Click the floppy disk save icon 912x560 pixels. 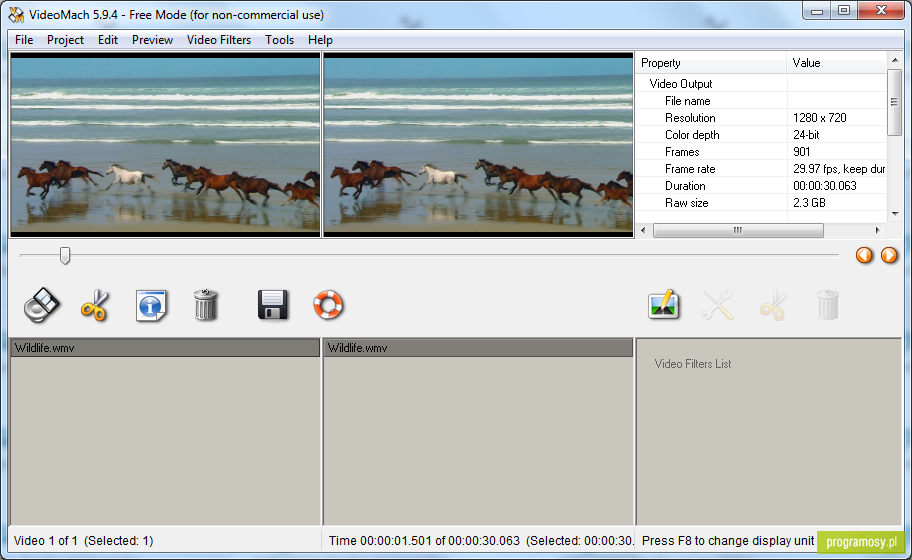pos(272,305)
